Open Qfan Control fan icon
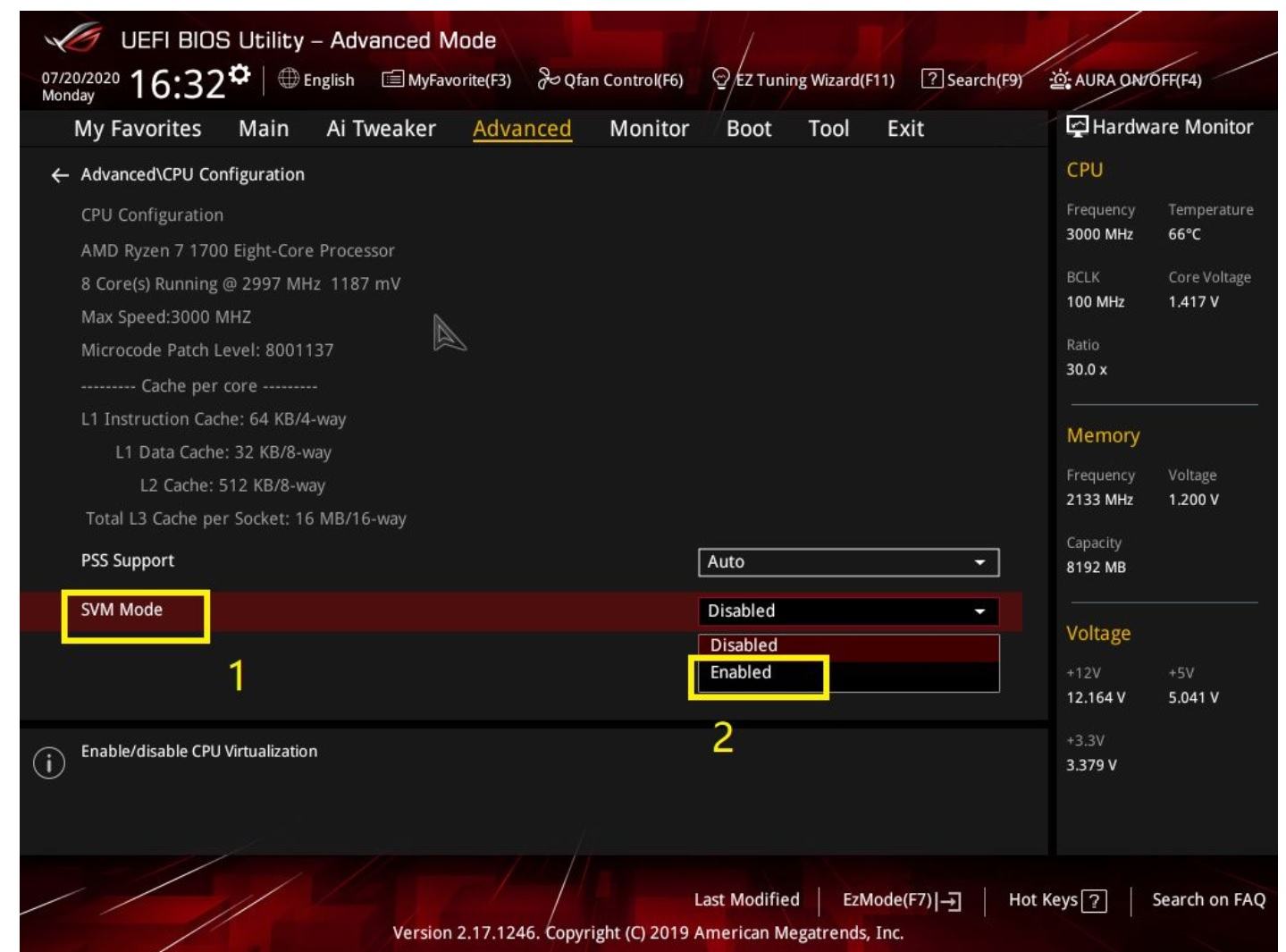1286x952 pixels. pyautogui.click(x=548, y=80)
